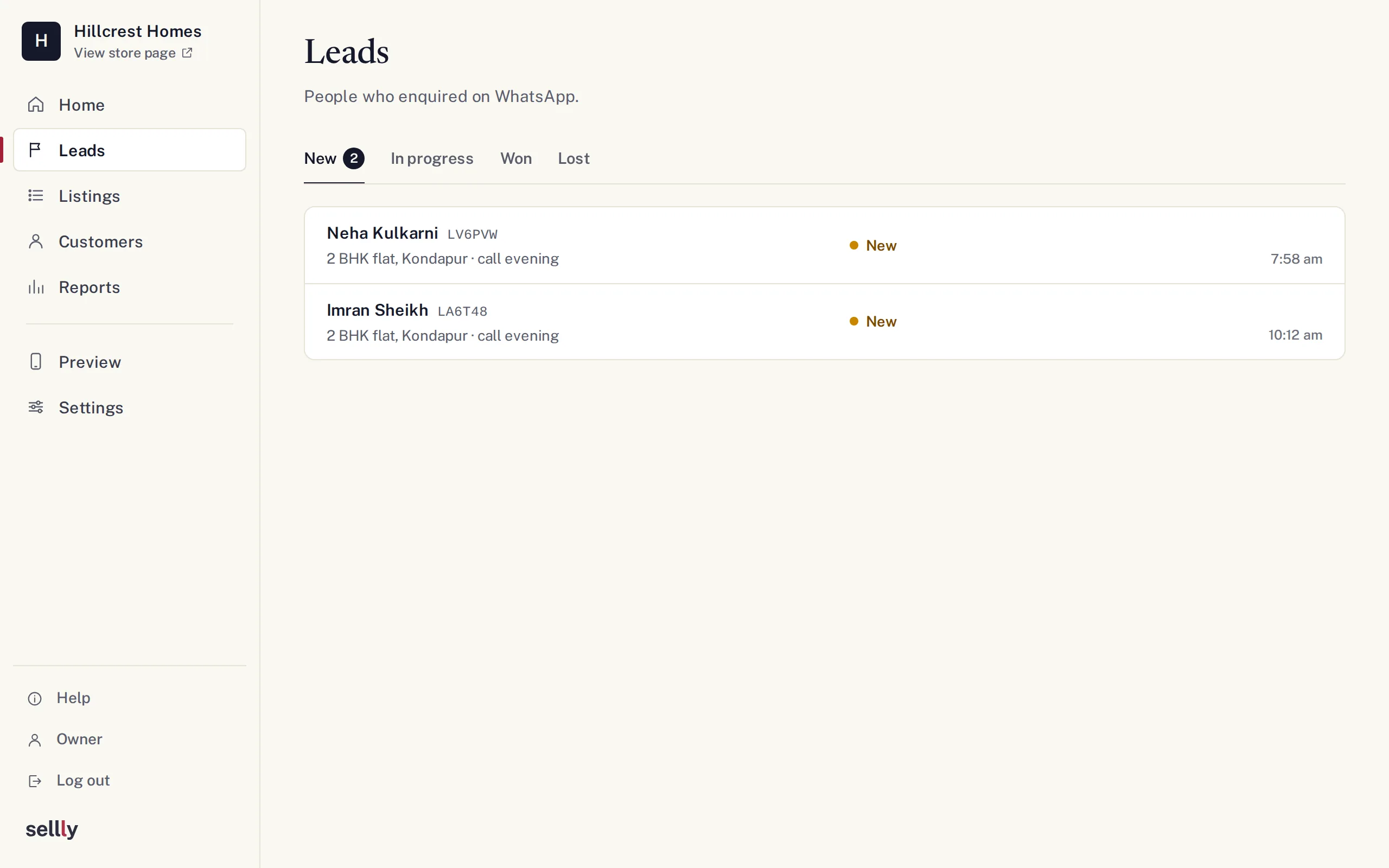The image size is (1389, 868).
Task: Click the sellly logo
Action: pyautogui.click(x=52, y=829)
